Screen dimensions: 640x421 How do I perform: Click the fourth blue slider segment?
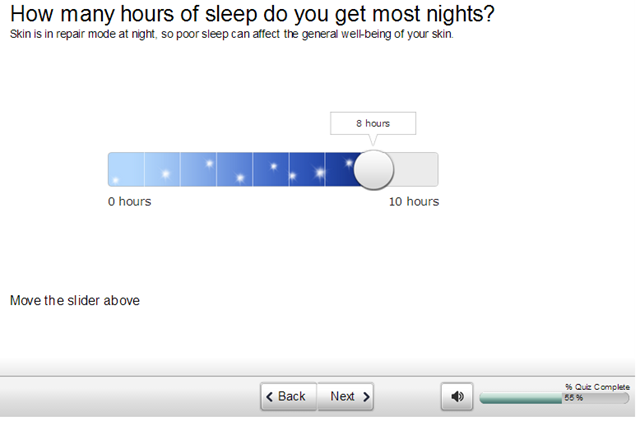point(234,170)
